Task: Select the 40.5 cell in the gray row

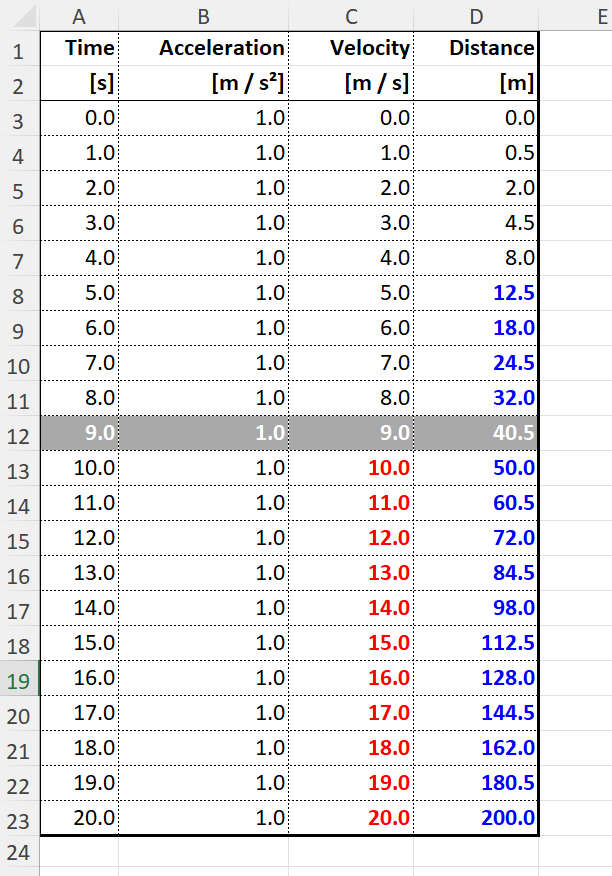Action: coord(476,434)
